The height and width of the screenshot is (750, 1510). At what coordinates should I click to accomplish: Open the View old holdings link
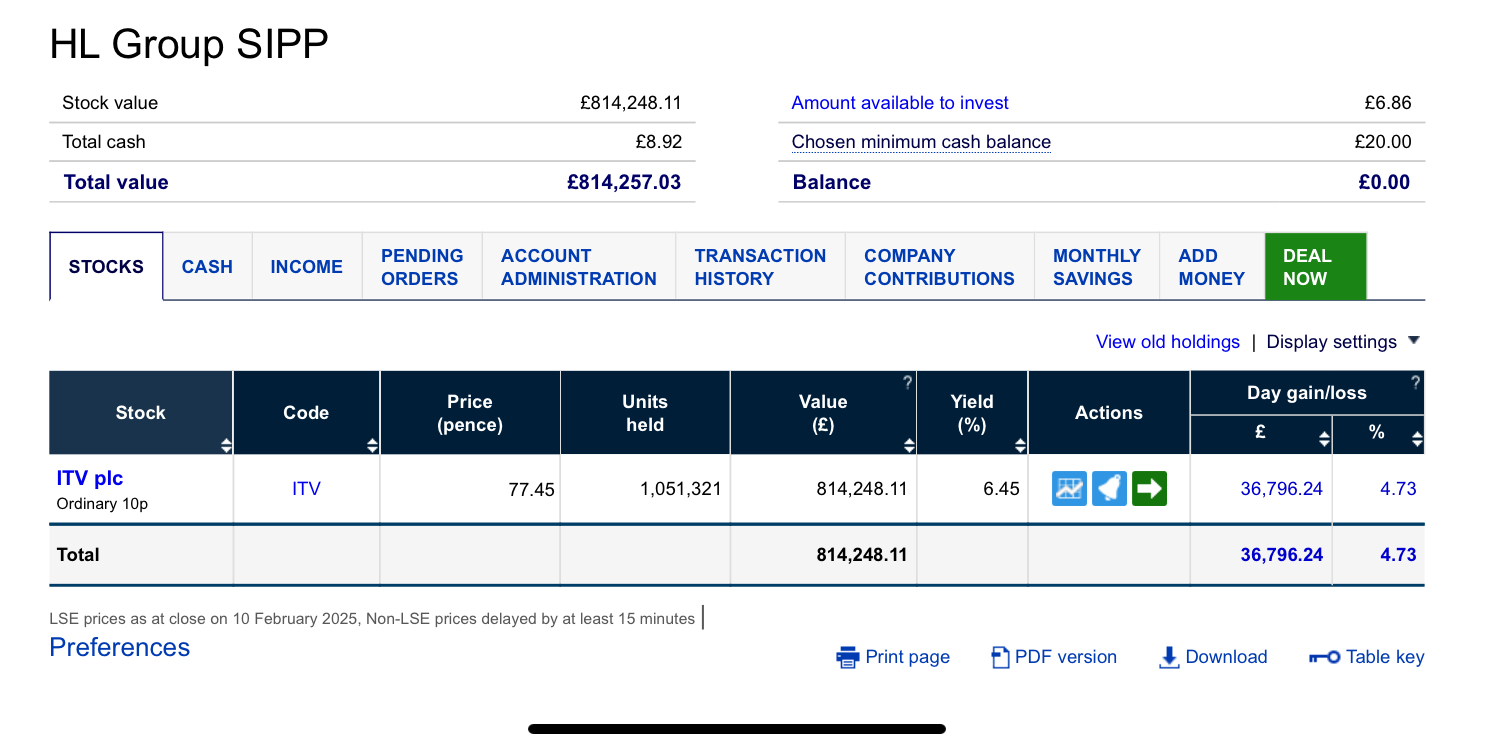click(x=1167, y=342)
